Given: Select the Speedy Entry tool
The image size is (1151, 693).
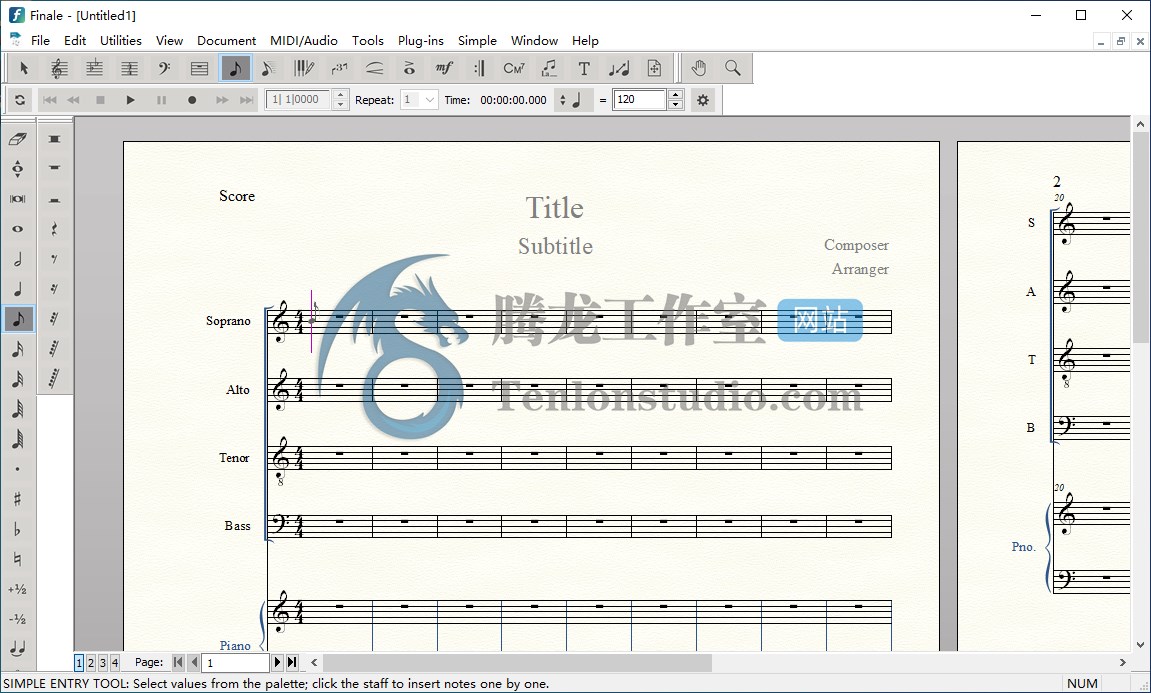Looking at the screenshot, I should (269, 68).
